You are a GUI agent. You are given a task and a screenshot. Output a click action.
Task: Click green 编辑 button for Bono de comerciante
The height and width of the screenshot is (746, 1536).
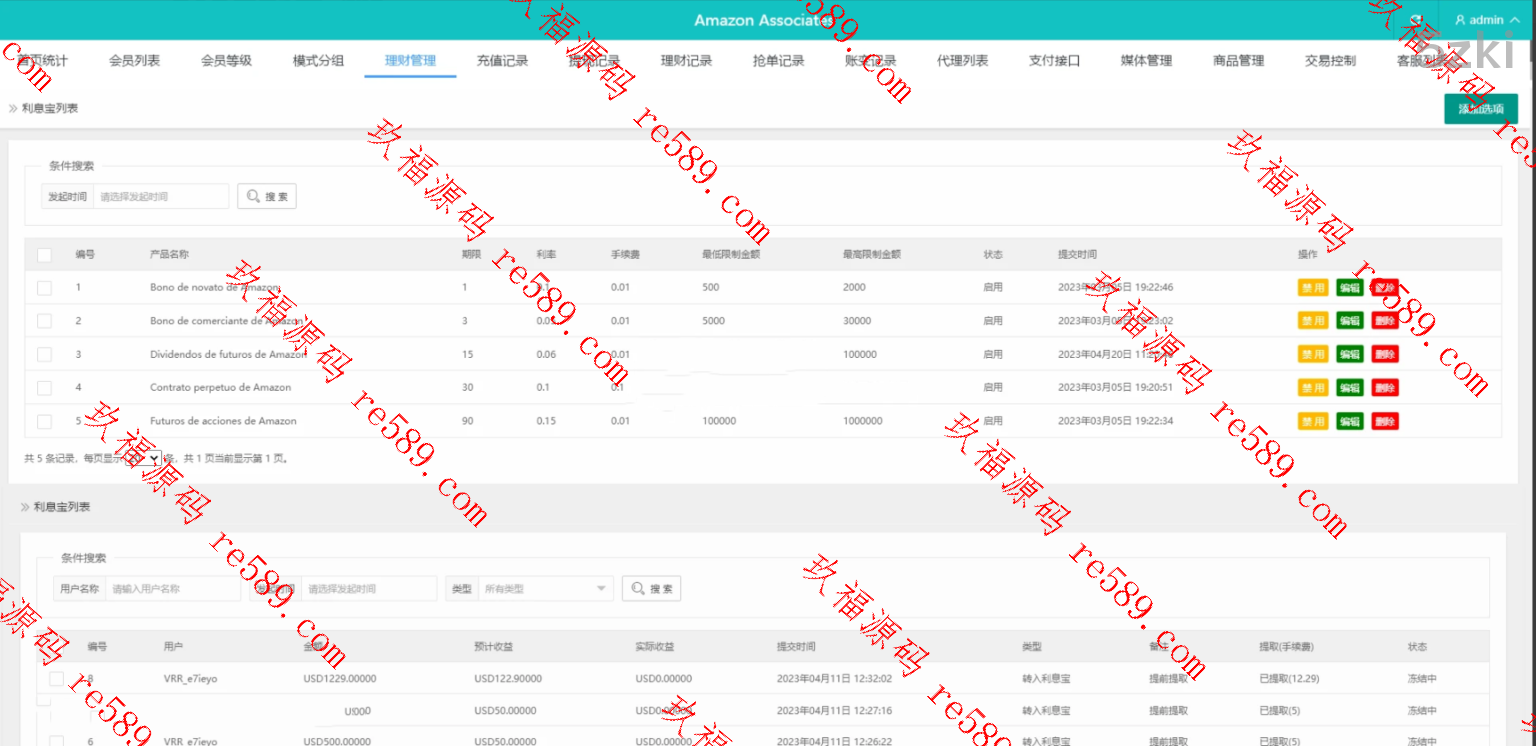click(x=1349, y=321)
